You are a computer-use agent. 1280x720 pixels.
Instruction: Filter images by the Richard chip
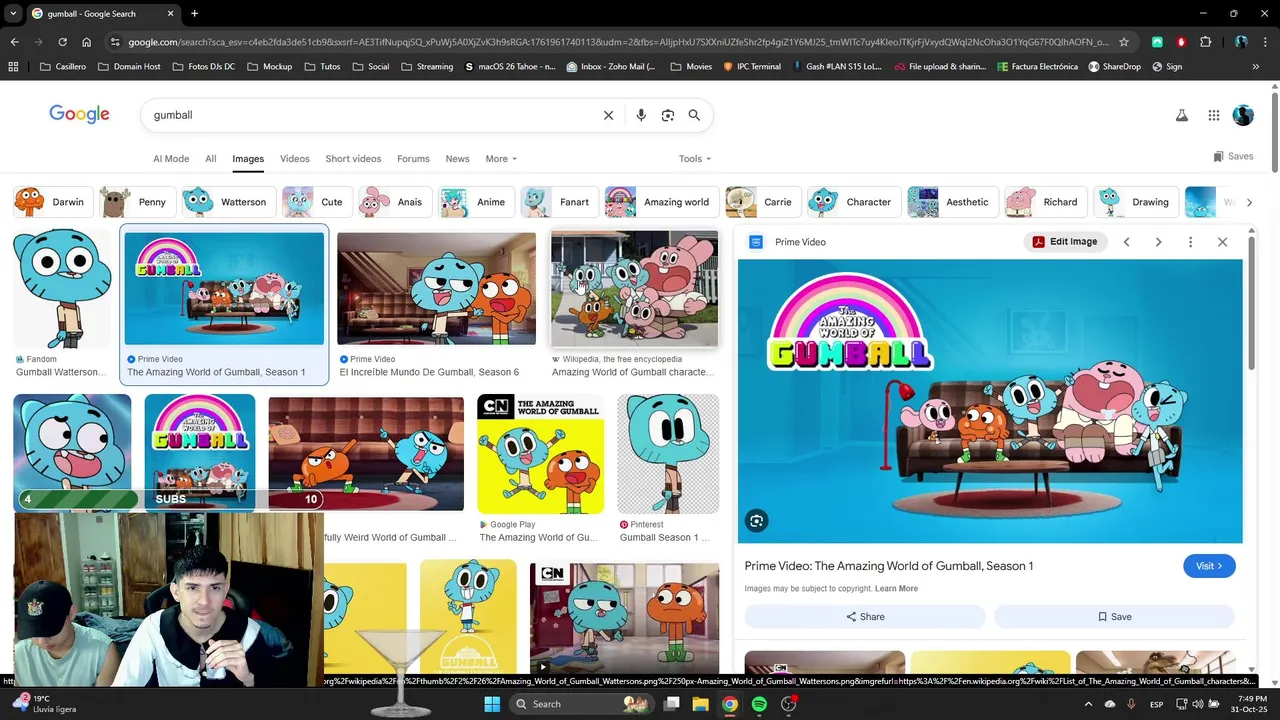point(1044,202)
